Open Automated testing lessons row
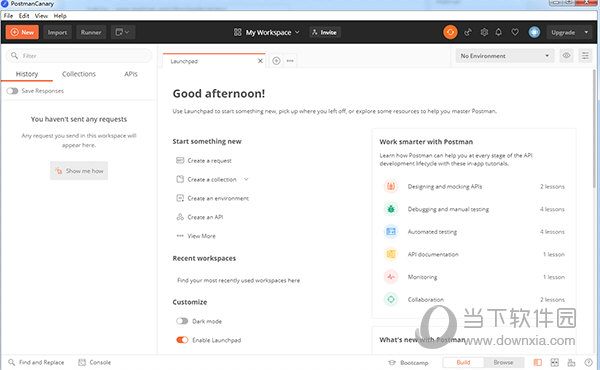Image resolution: width=600 pixels, height=370 pixels. (474, 231)
